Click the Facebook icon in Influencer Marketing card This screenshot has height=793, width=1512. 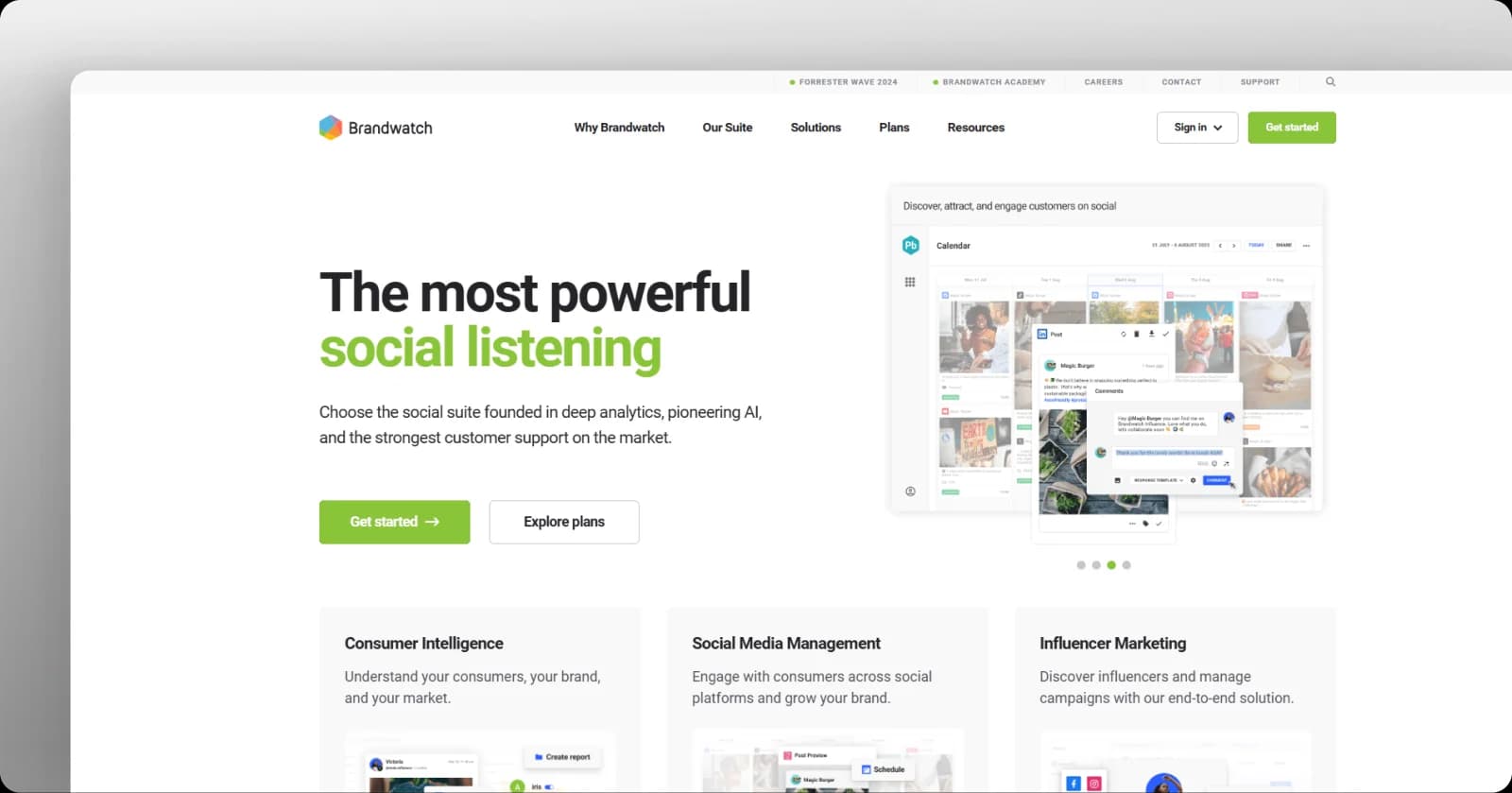pyautogui.click(x=1074, y=784)
